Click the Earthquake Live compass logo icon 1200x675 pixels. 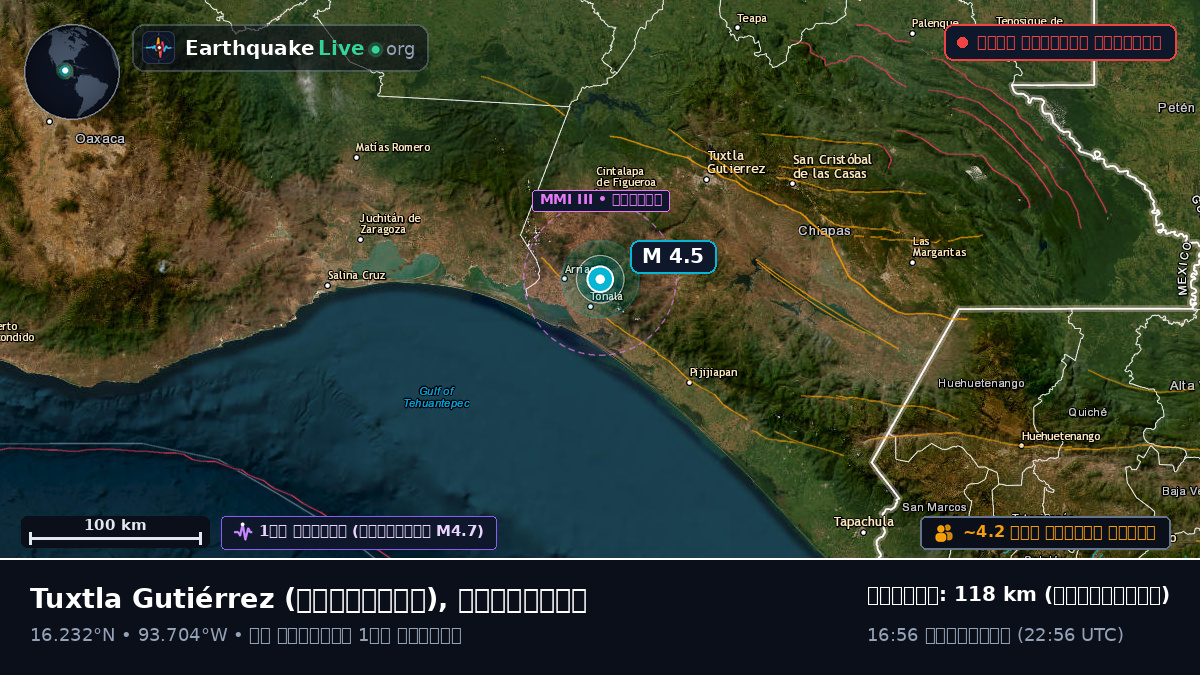pyautogui.click(x=159, y=48)
